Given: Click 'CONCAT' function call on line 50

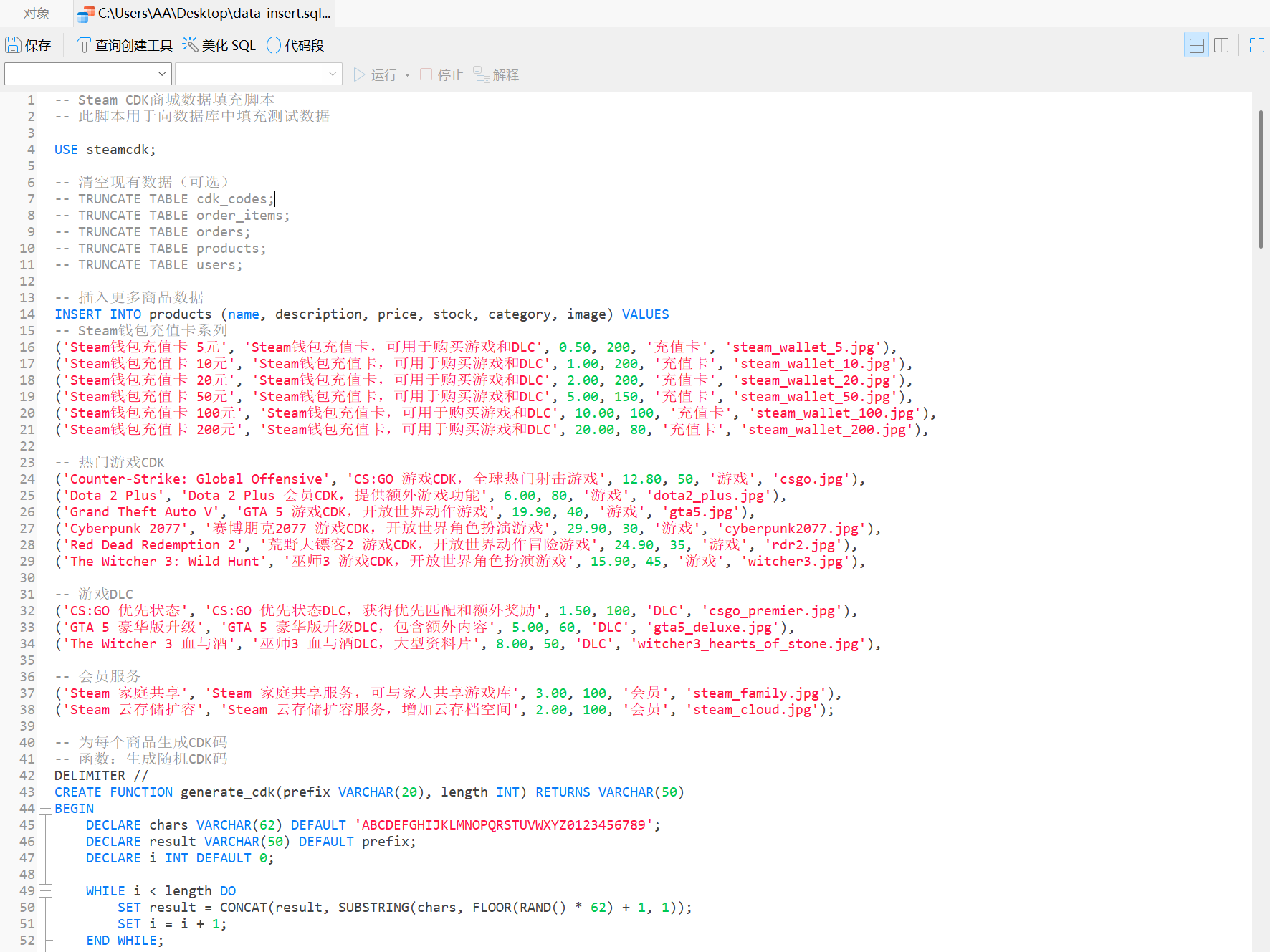Looking at the screenshot, I should (243, 908).
